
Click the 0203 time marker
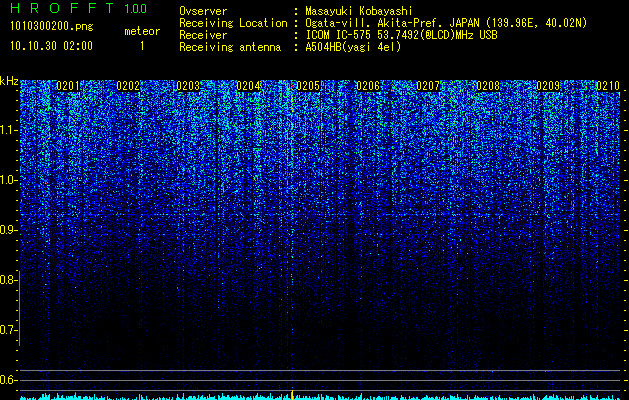click(x=188, y=86)
